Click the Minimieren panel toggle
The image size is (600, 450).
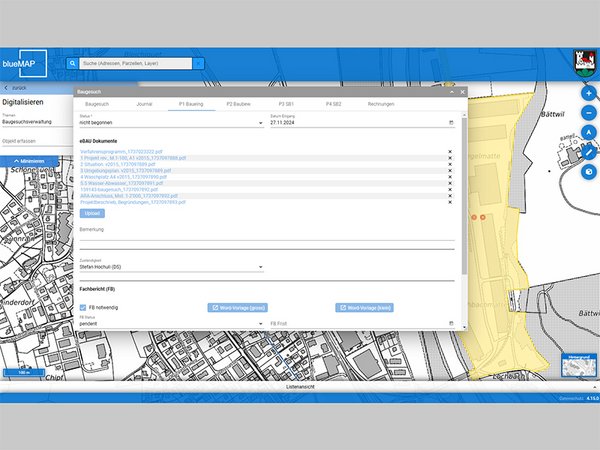pyautogui.click(x=29, y=161)
